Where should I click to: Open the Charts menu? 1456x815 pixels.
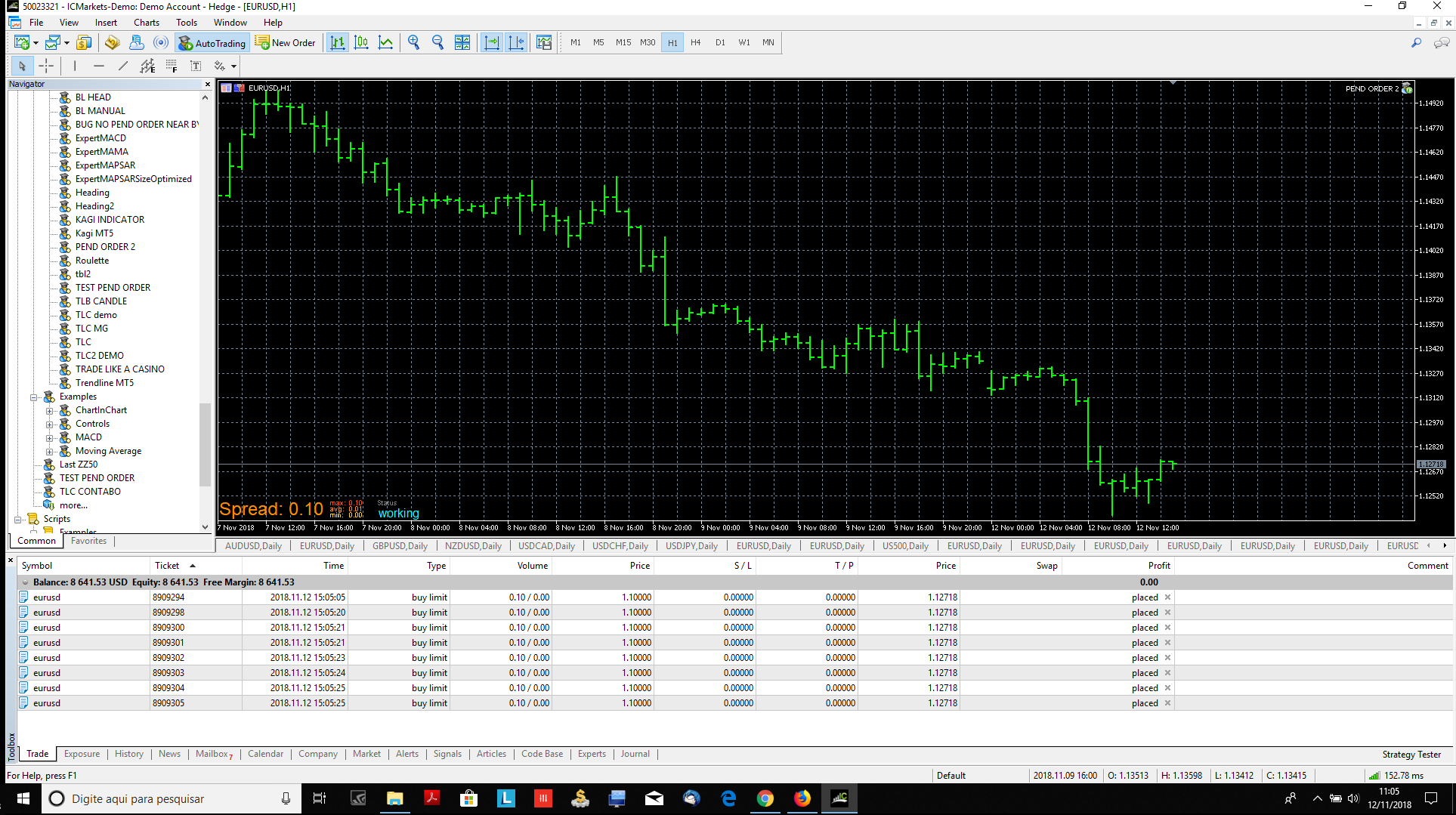coord(147,22)
